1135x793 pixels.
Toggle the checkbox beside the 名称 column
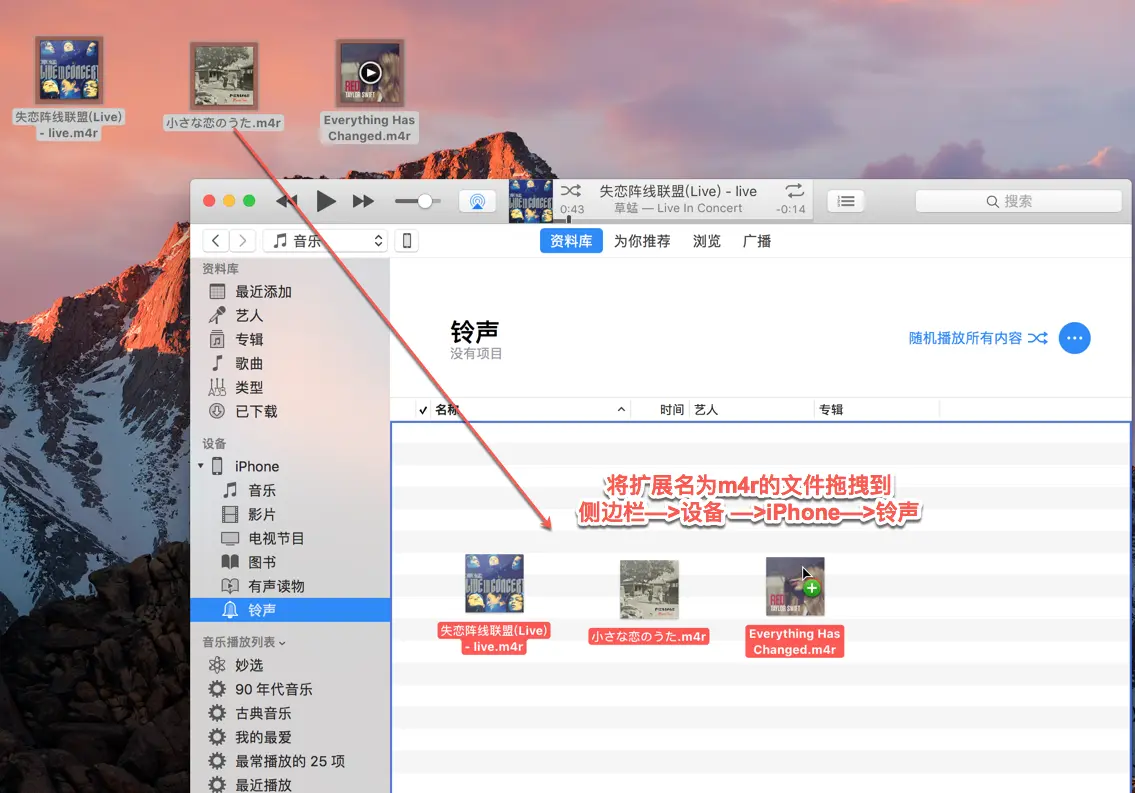tap(424, 409)
